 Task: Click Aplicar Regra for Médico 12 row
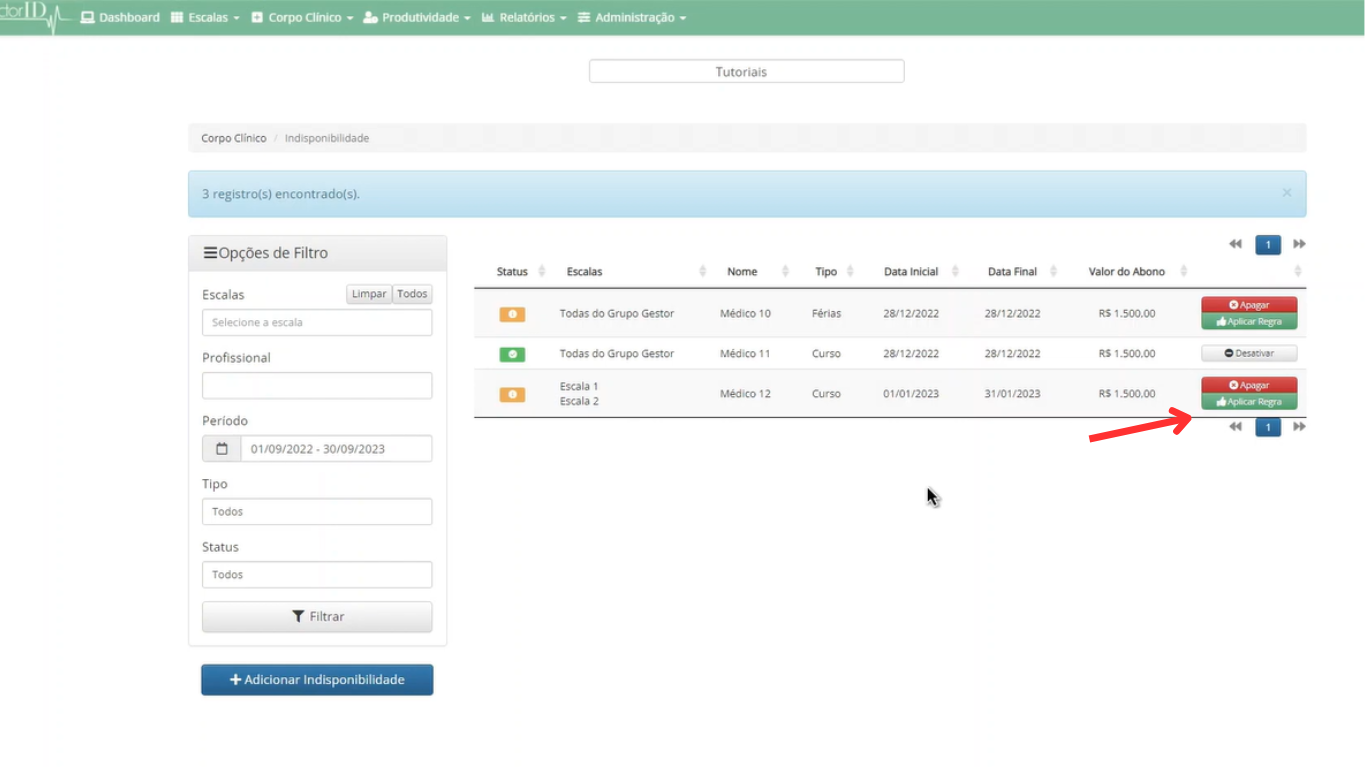tap(1249, 402)
